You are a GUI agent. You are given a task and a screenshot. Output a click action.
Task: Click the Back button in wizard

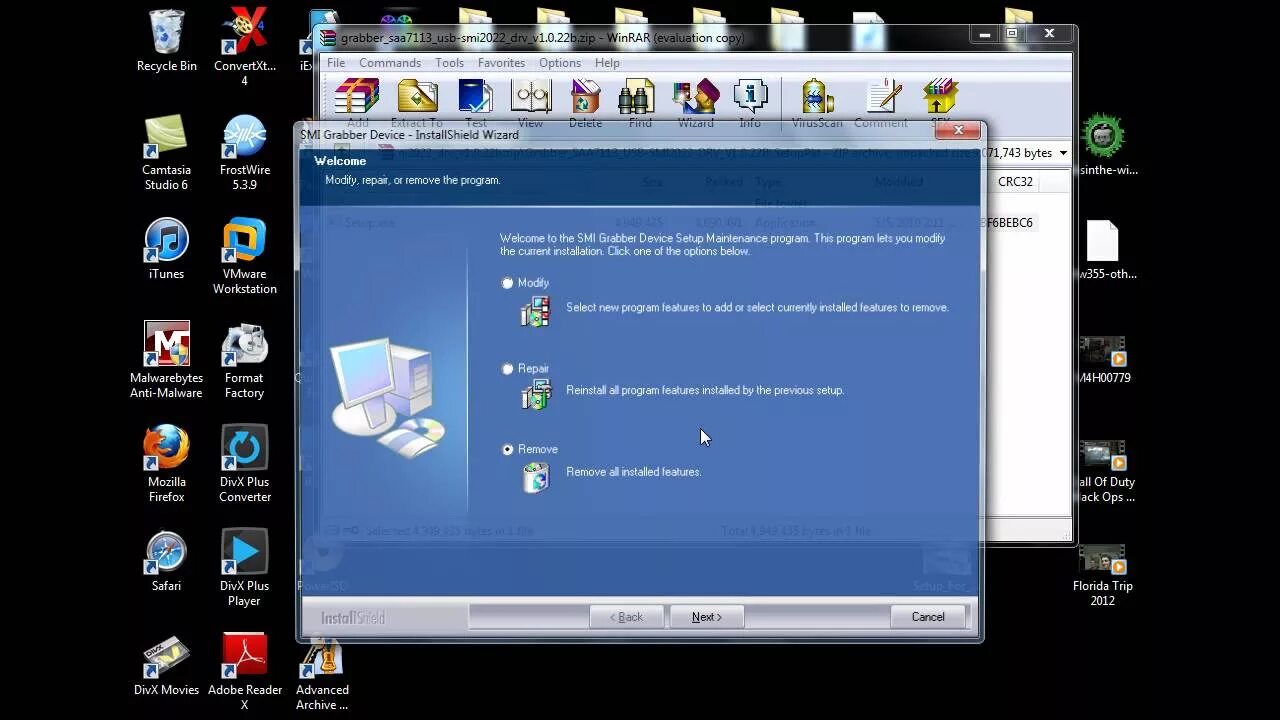pyautogui.click(x=626, y=617)
